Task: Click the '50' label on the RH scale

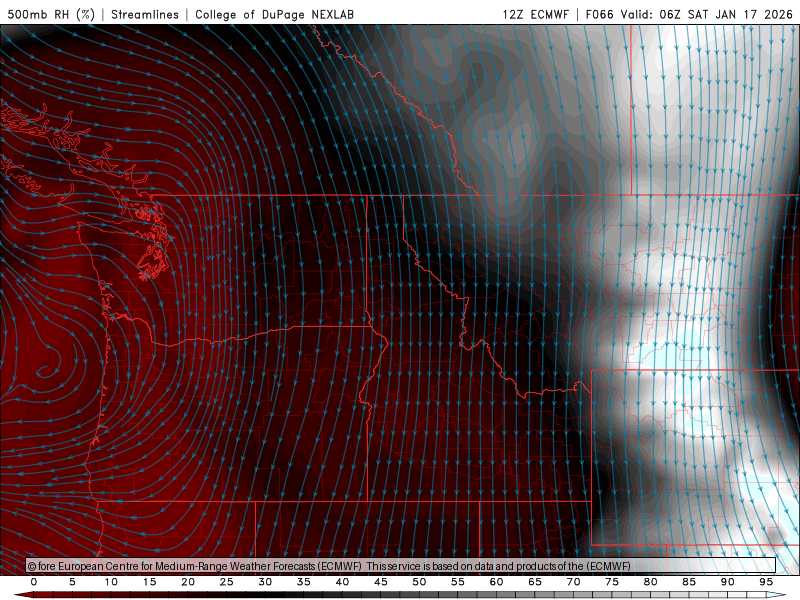Action: pos(419,582)
